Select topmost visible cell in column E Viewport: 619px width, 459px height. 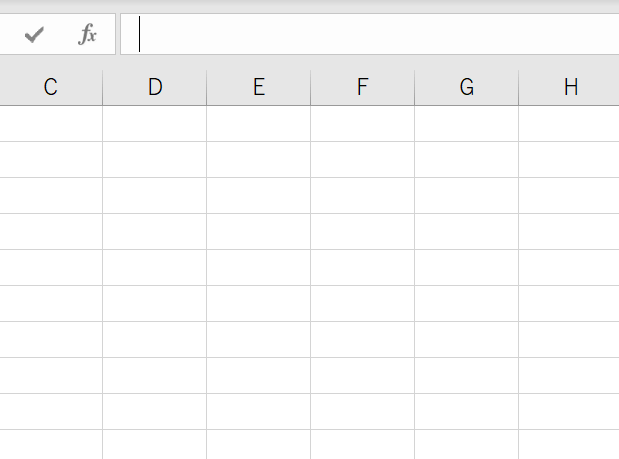point(259,124)
